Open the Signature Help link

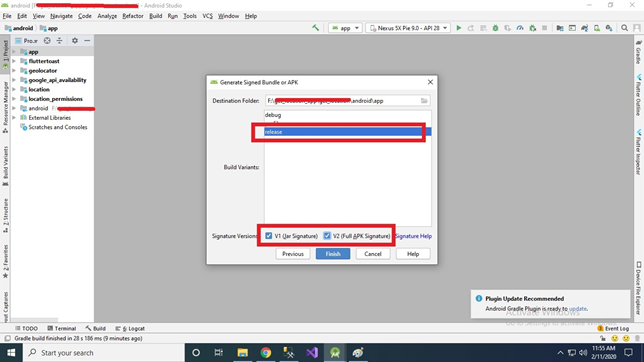point(413,236)
